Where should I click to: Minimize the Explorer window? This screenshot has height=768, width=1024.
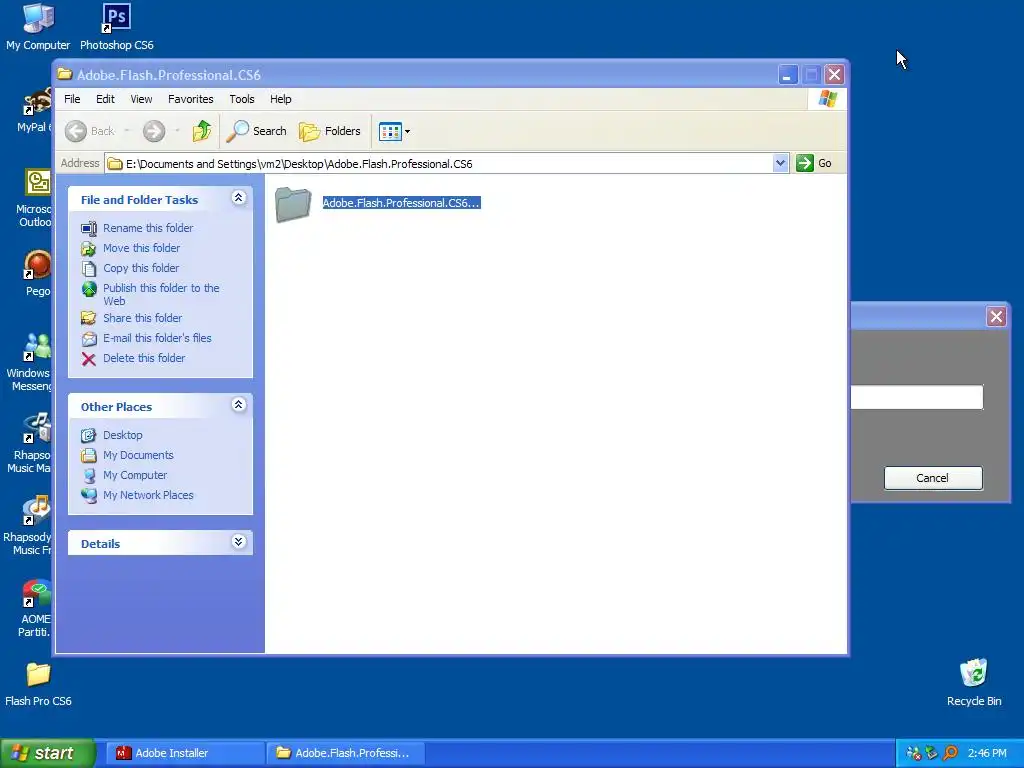tap(788, 75)
